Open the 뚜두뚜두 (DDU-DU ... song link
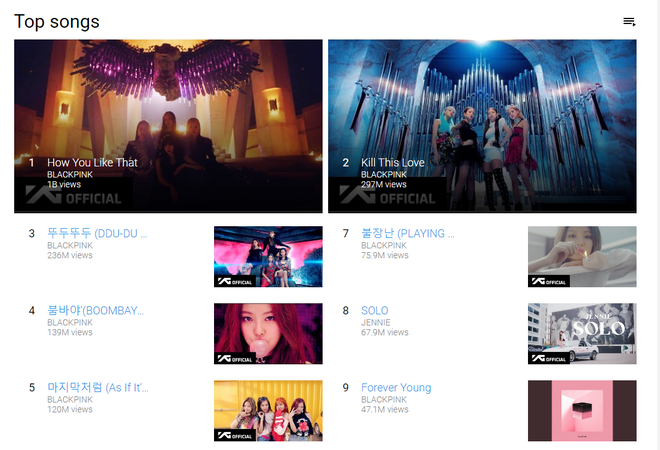Image resolution: width=660 pixels, height=450 pixels. (x=97, y=233)
